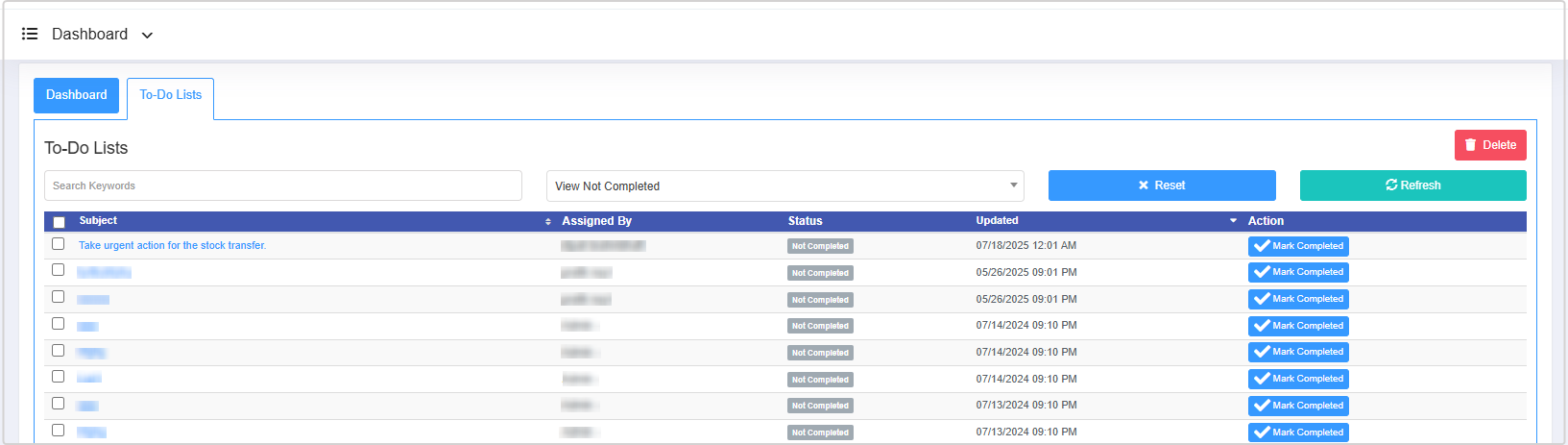Screen dimensions: 1568x445
Task: Mark the last 07/14/2024 task completed
Action: pyautogui.click(x=1298, y=380)
